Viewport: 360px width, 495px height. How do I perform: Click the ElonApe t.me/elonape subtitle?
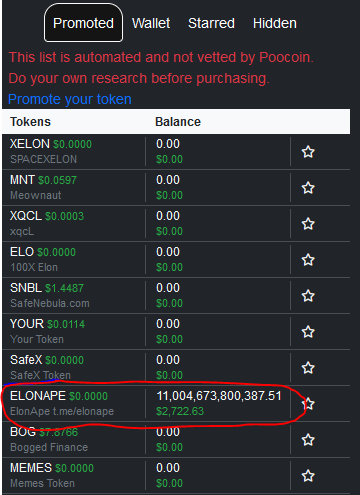(x=62, y=411)
